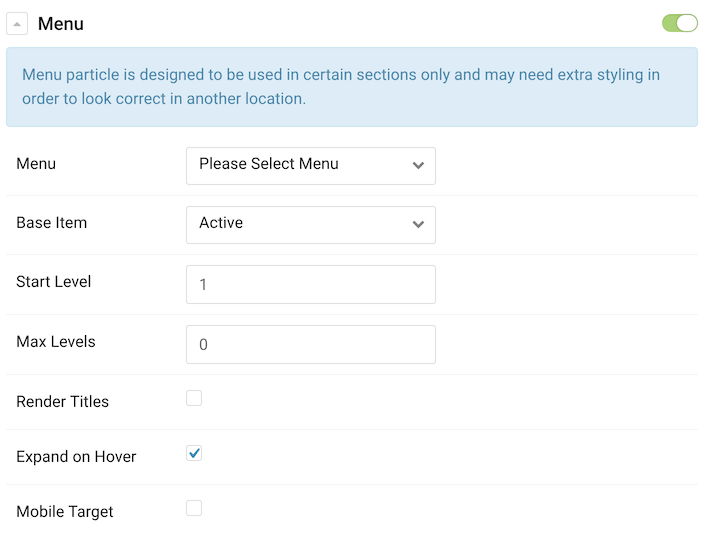Enable the Render Titles checkbox

click(194, 398)
